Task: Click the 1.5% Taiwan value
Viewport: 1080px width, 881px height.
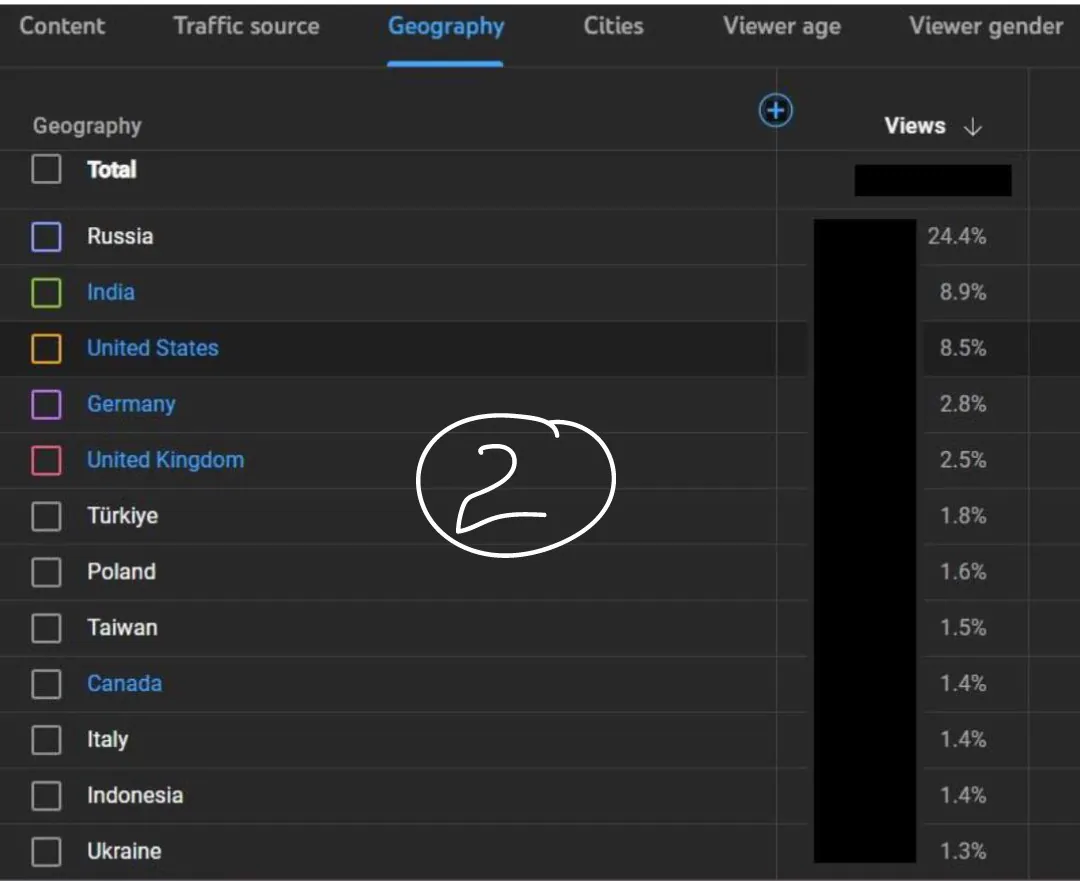Action: coord(964,628)
